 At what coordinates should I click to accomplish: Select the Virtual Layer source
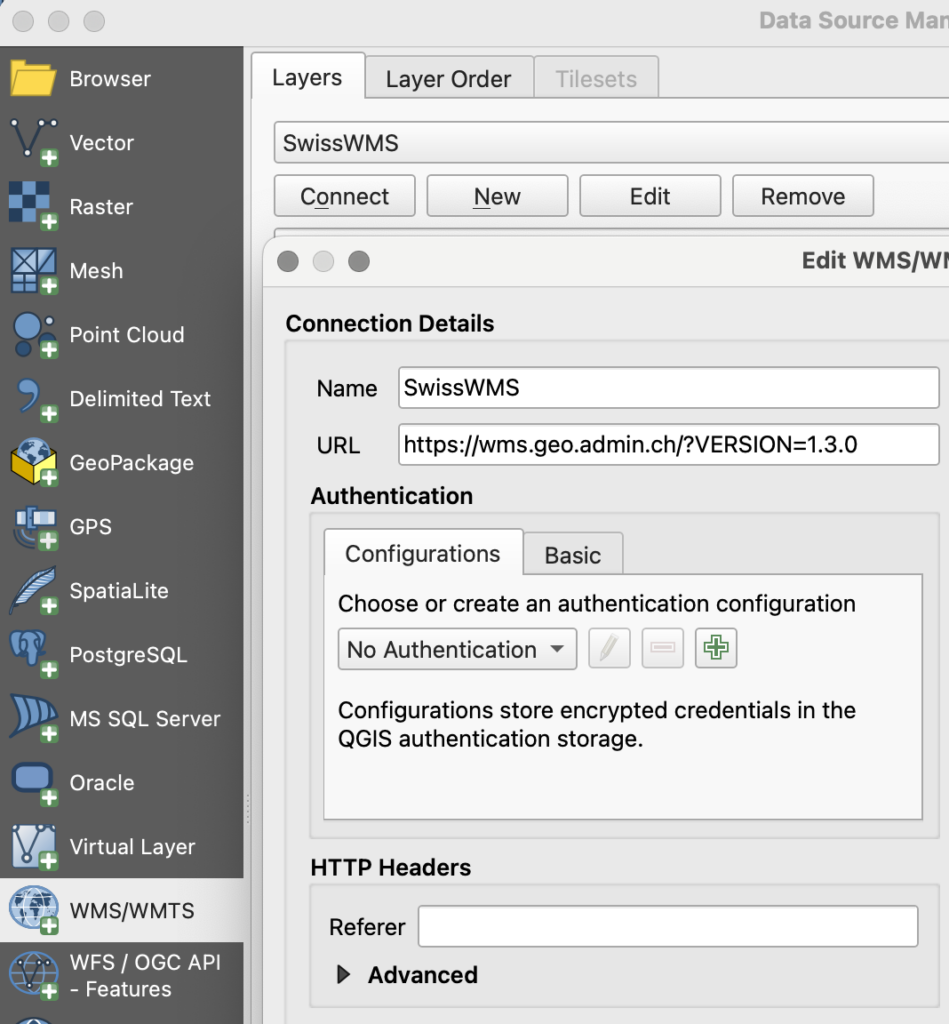click(131, 847)
